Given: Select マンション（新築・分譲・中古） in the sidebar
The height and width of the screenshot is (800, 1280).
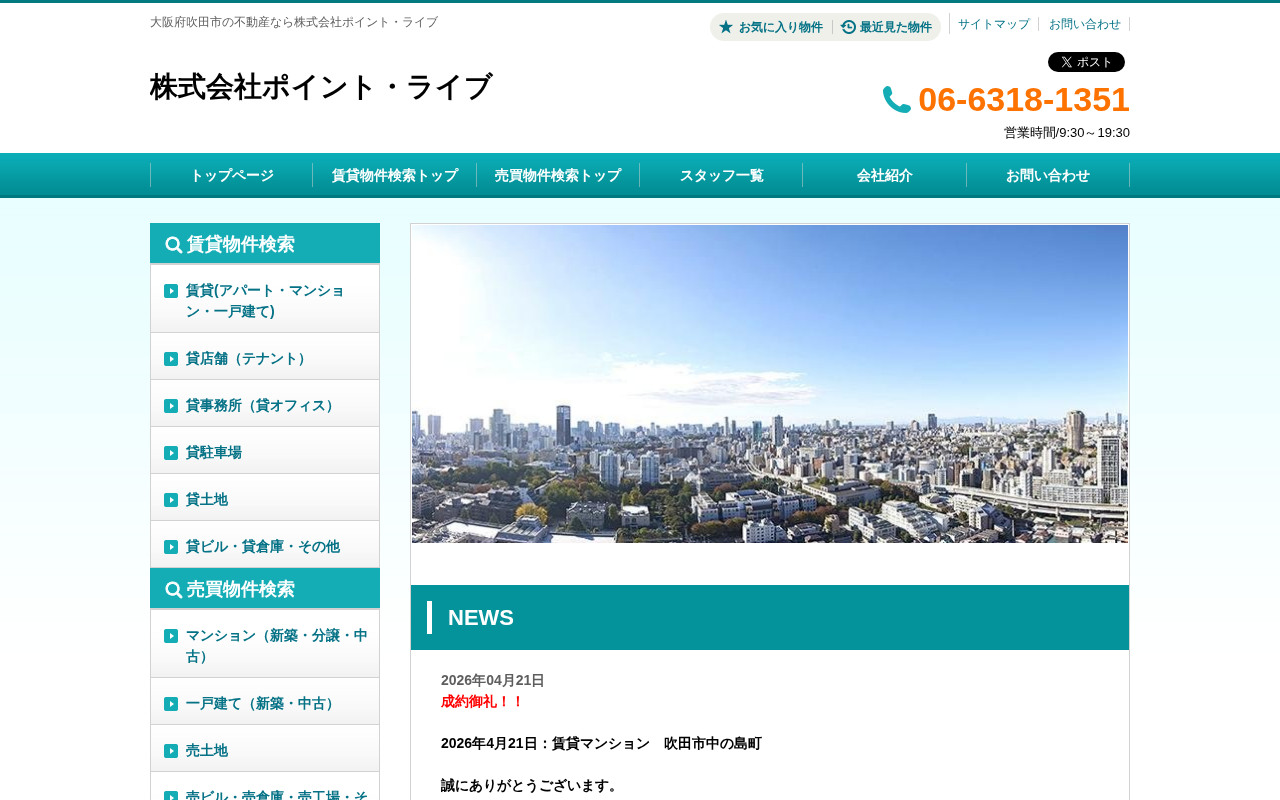Looking at the screenshot, I should point(265,644).
